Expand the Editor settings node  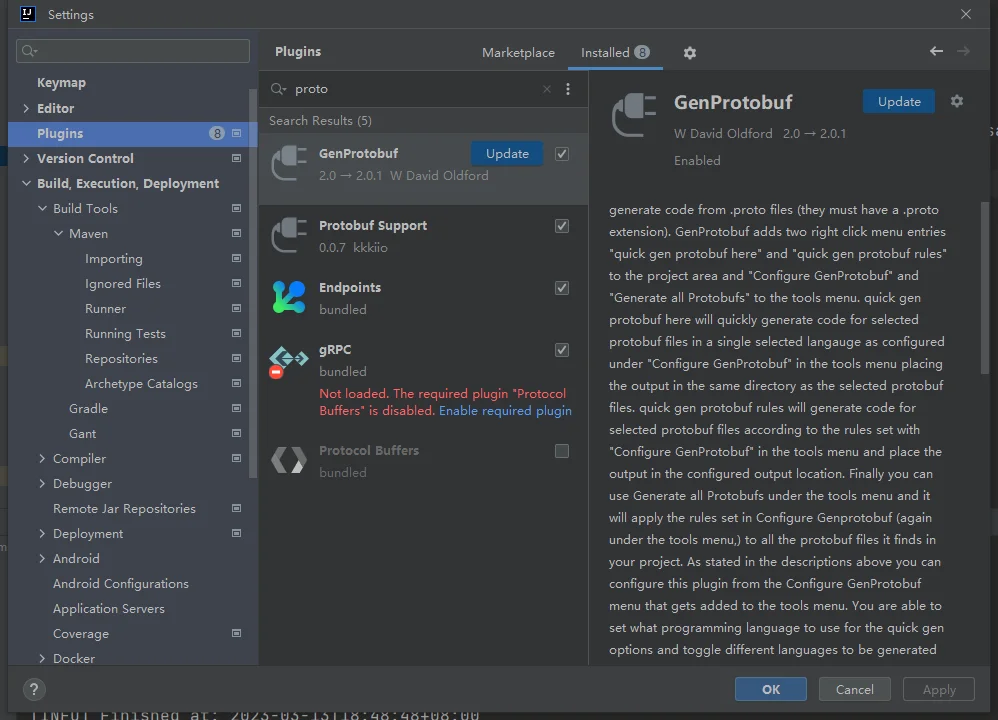26,108
